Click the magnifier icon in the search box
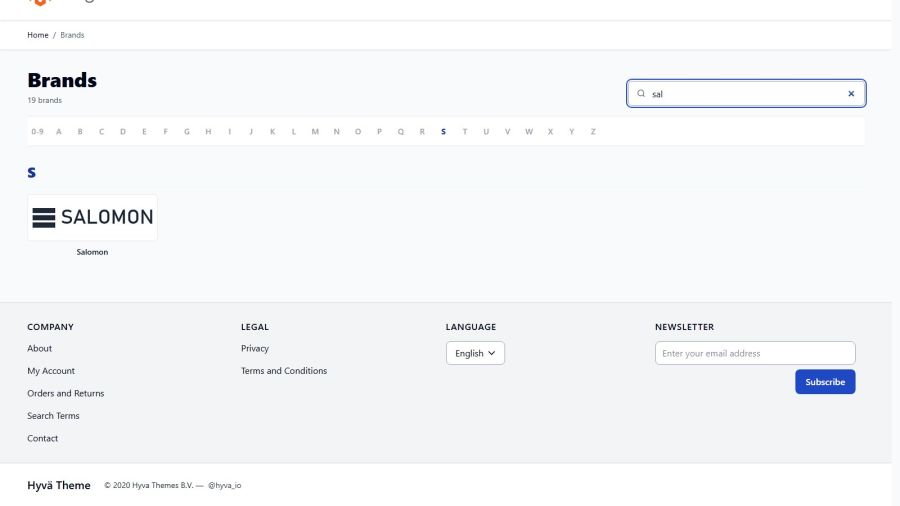 point(641,94)
